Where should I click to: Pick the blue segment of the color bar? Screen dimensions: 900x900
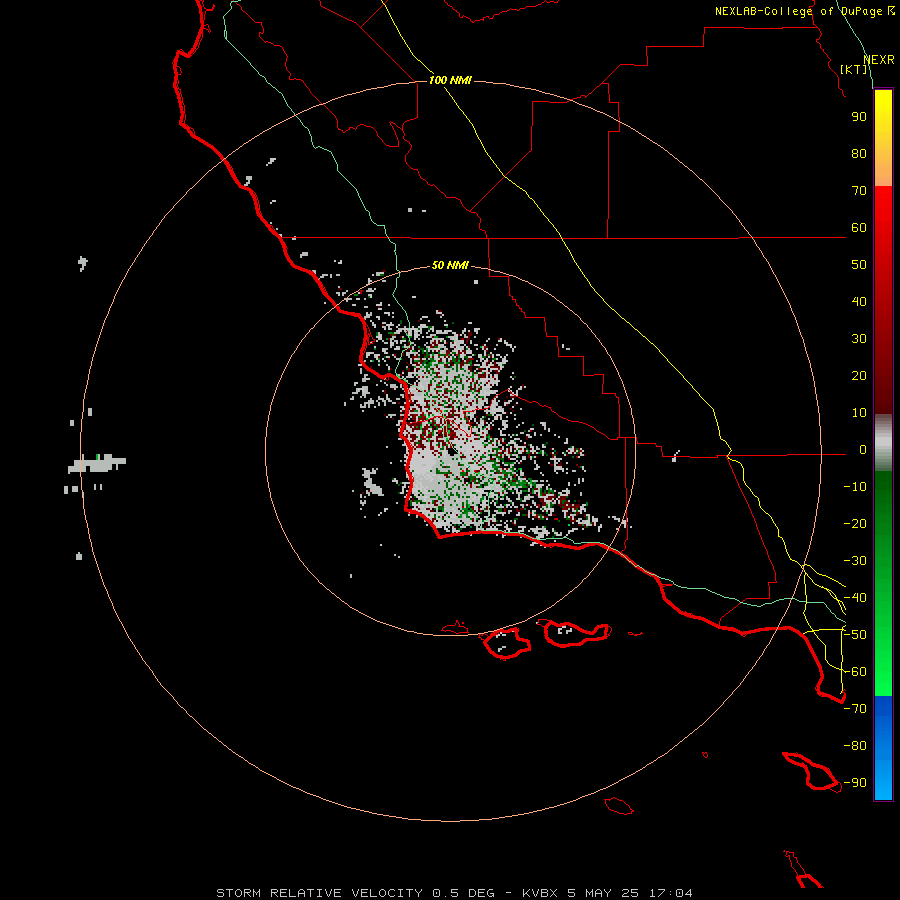tap(883, 748)
